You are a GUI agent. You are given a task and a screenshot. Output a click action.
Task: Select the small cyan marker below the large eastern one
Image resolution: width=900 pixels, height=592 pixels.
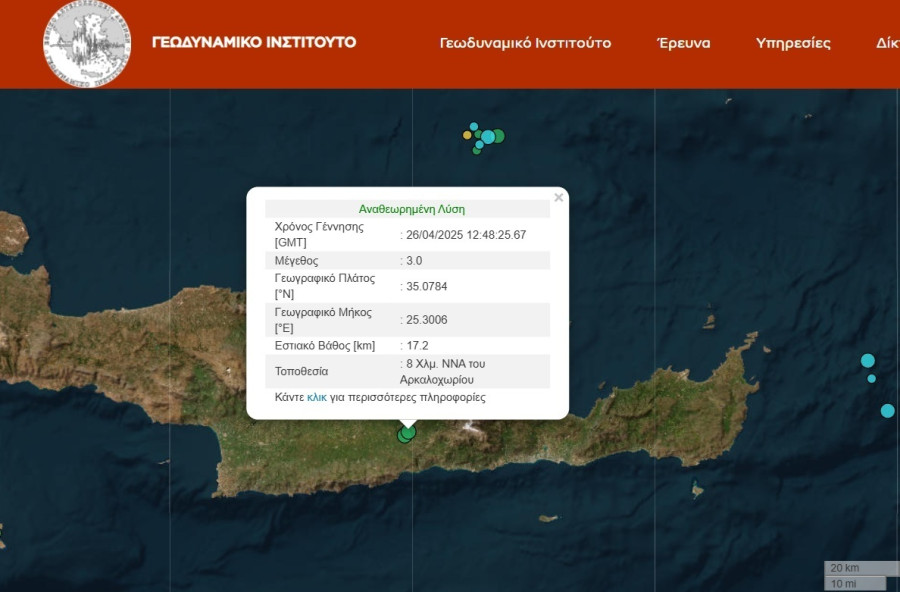[x=871, y=379]
